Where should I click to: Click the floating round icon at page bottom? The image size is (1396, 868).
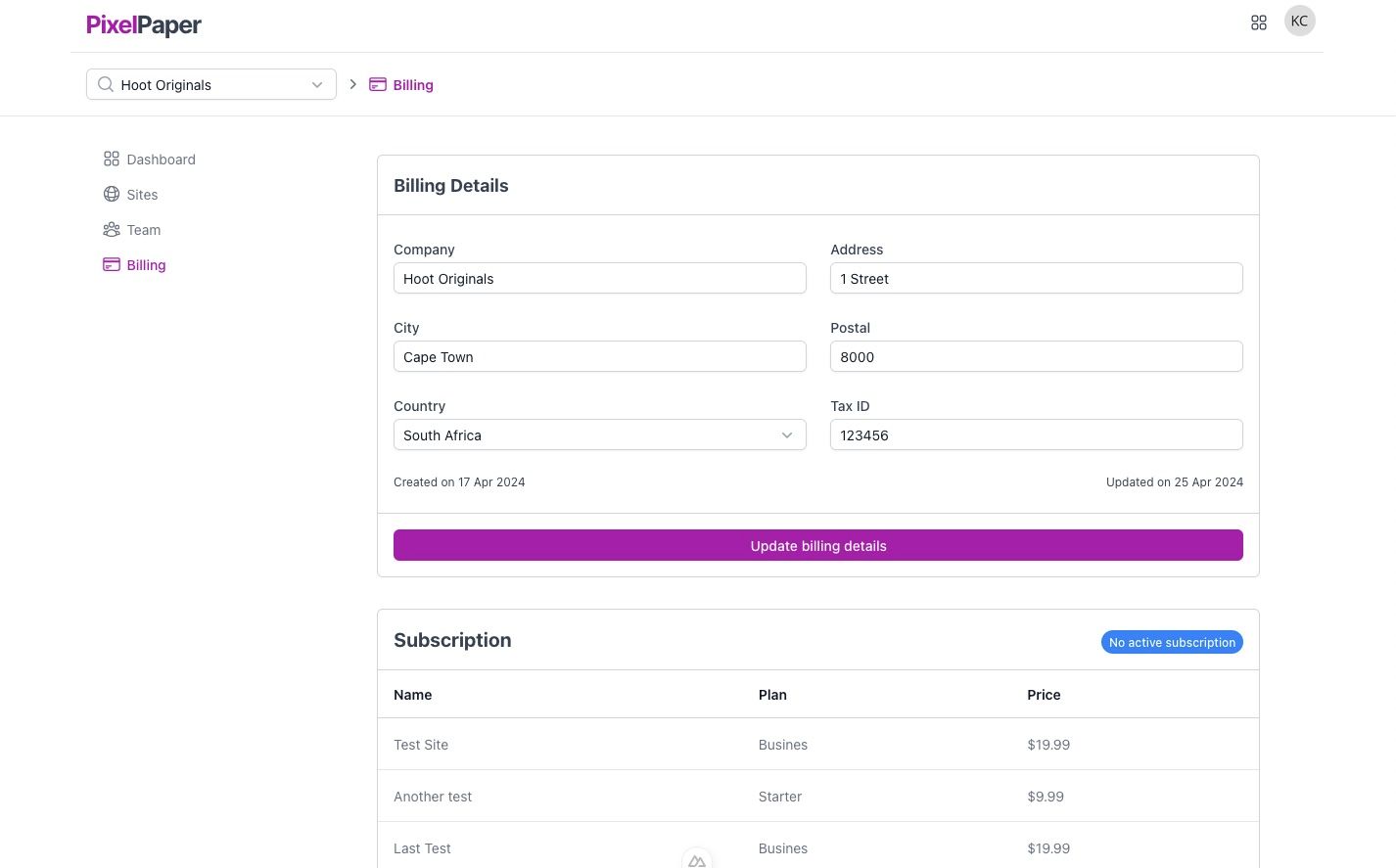click(697, 858)
